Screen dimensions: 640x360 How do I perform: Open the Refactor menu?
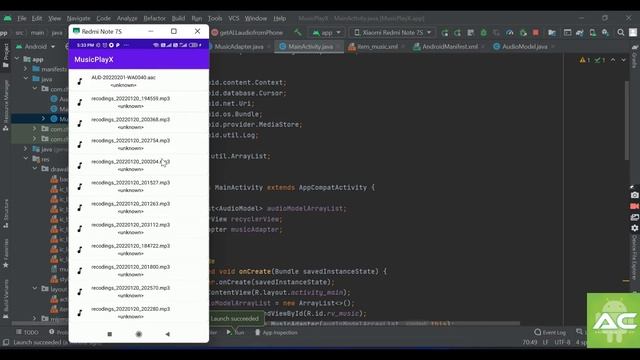point(154,18)
